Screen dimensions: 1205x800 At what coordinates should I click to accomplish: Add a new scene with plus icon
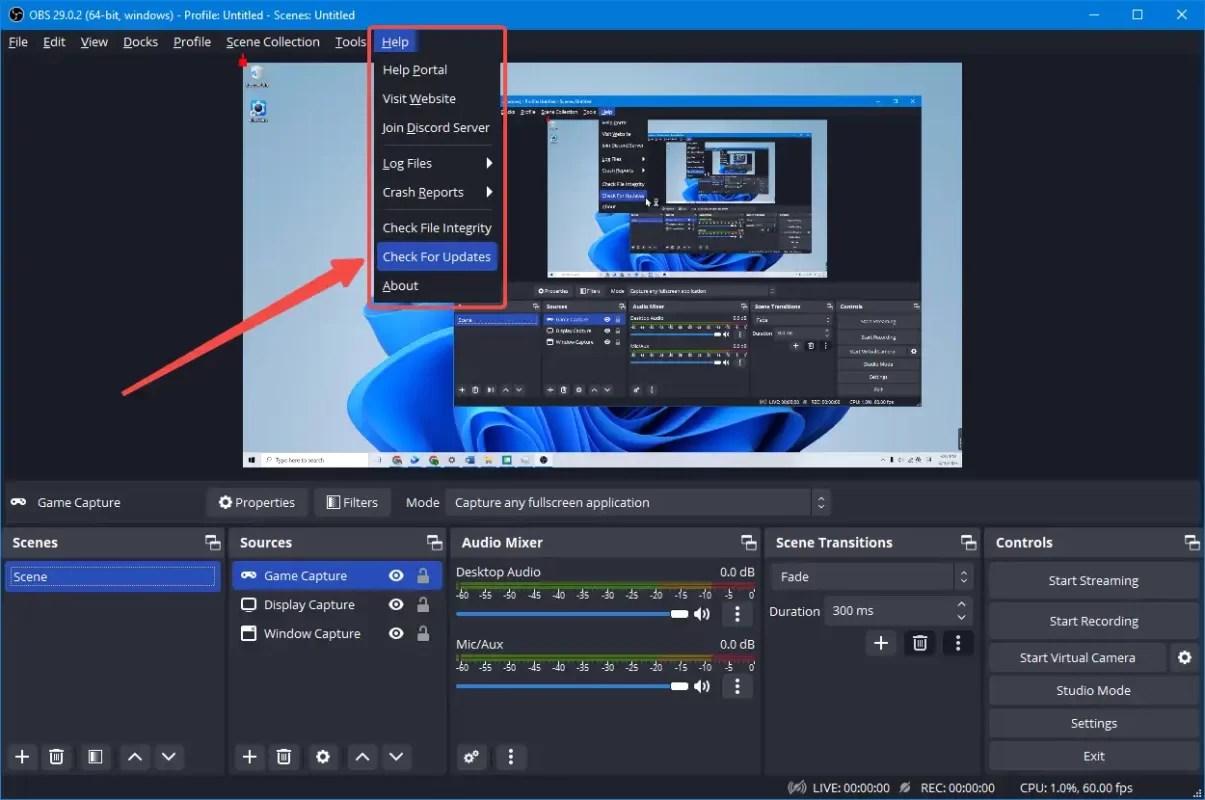point(21,757)
